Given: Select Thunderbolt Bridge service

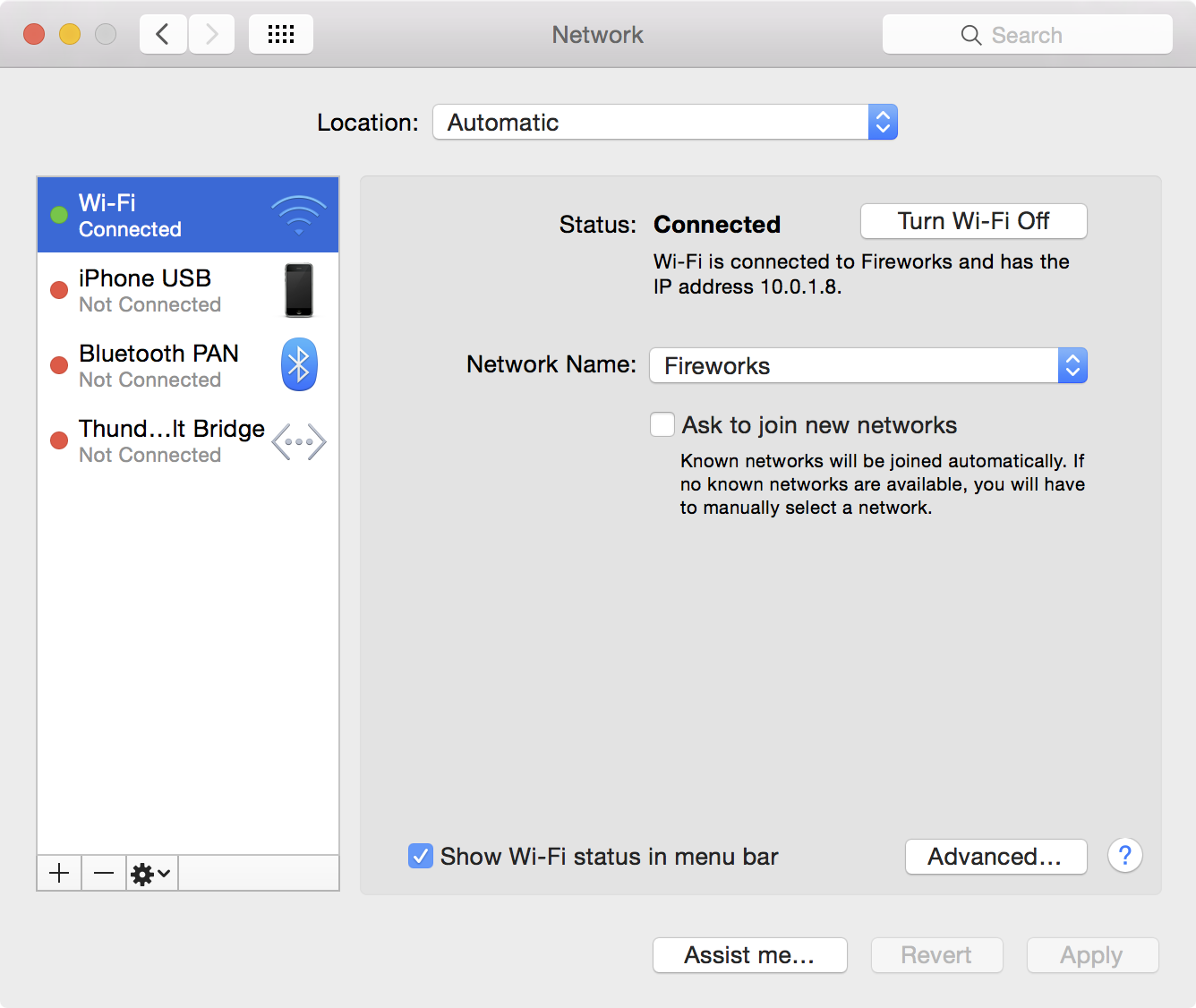Looking at the screenshot, I should (x=188, y=440).
